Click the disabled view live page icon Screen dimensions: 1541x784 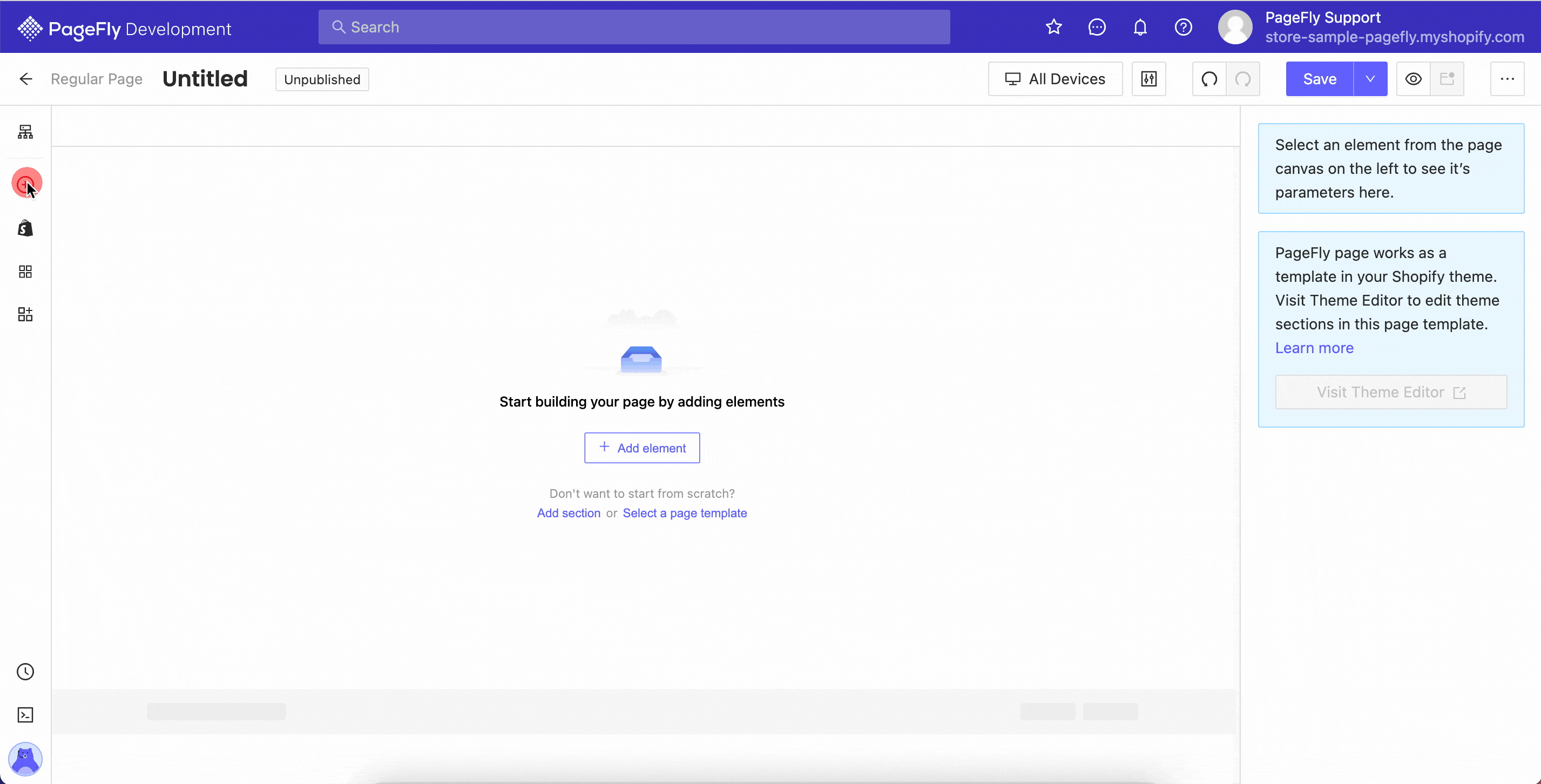[x=1447, y=79]
